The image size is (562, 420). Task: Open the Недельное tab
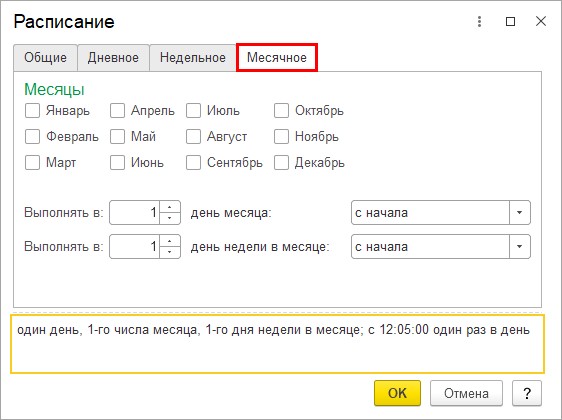(193, 58)
